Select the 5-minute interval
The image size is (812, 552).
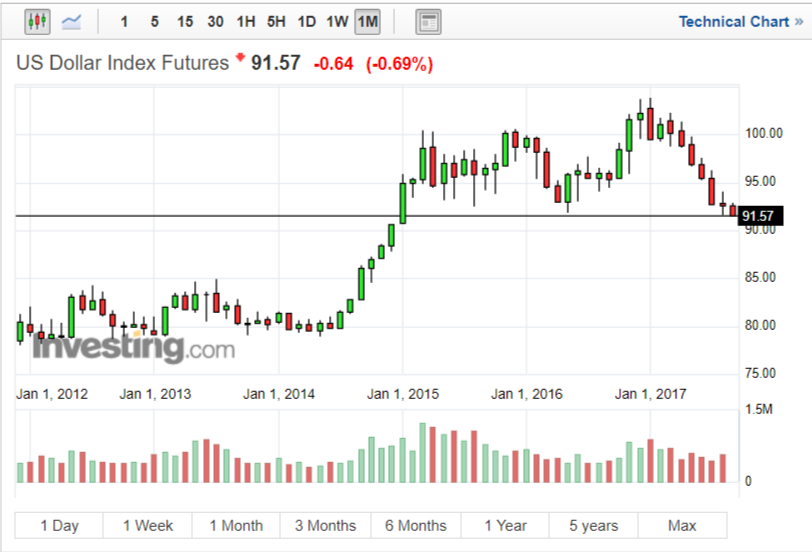154,21
